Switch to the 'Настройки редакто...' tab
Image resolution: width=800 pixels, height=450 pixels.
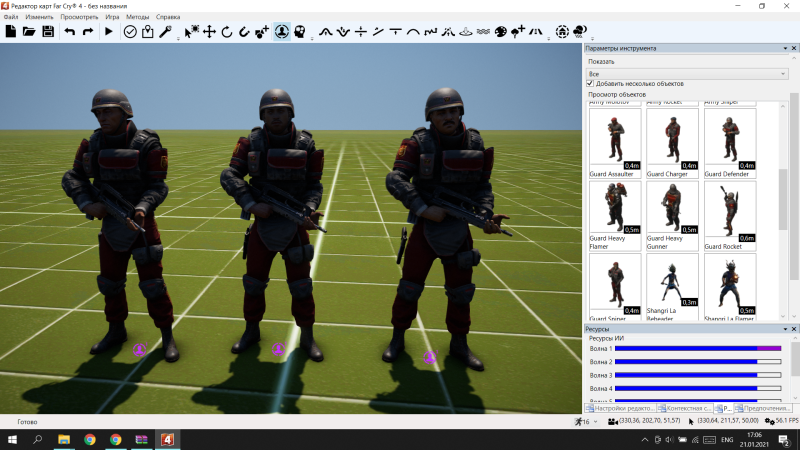620,408
